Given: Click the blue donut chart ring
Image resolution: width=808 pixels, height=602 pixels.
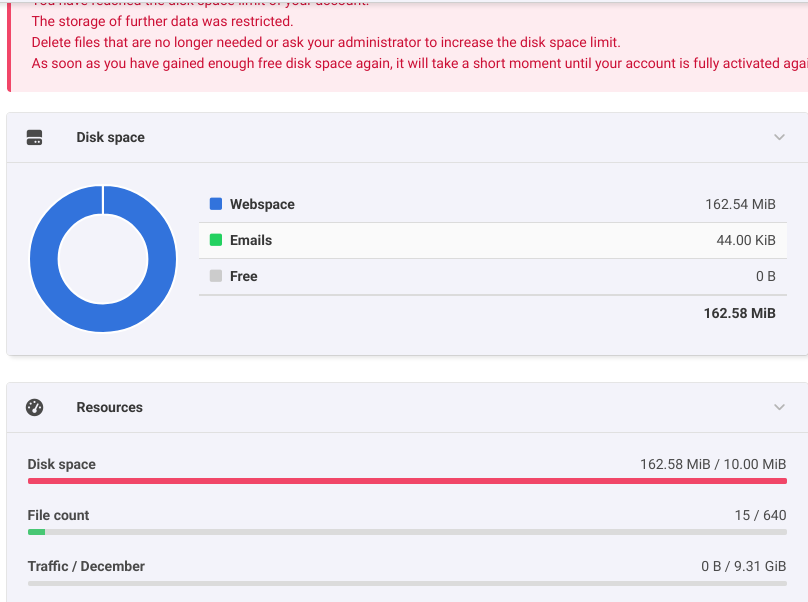Looking at the screenshot, I should click(44, 258).
